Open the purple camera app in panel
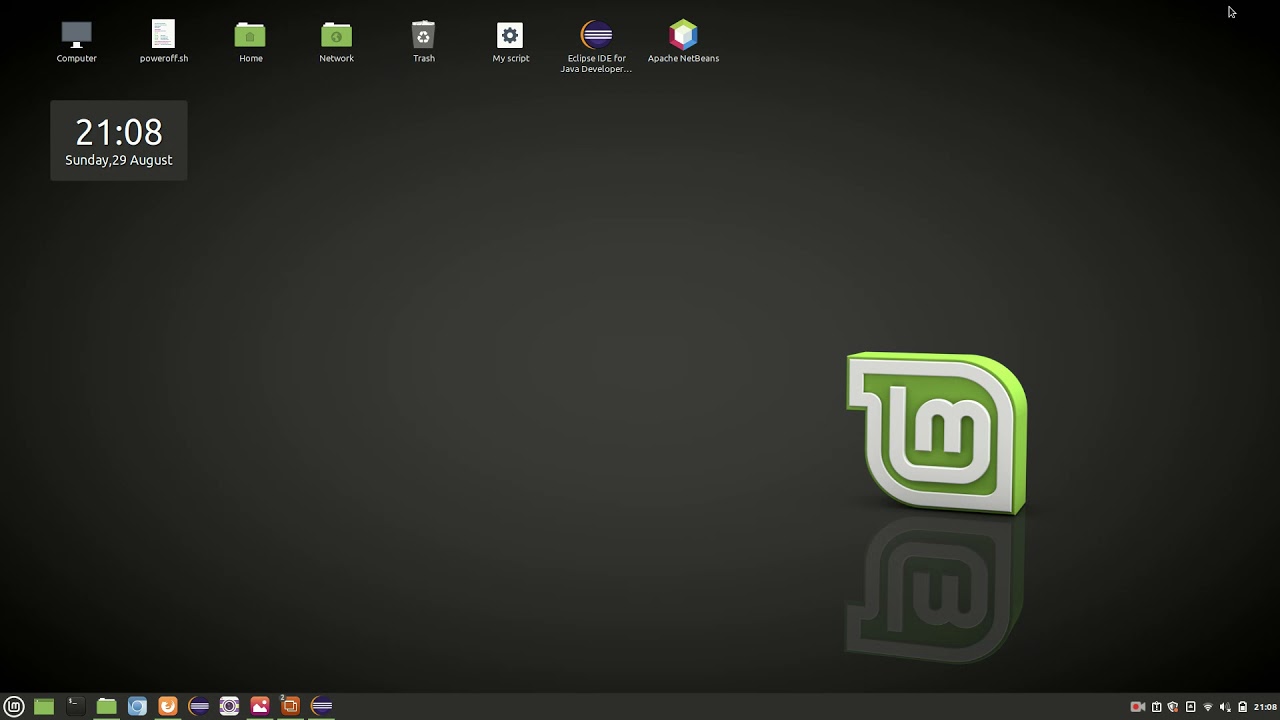The image size is (1280, 720). tap(229, 706)
